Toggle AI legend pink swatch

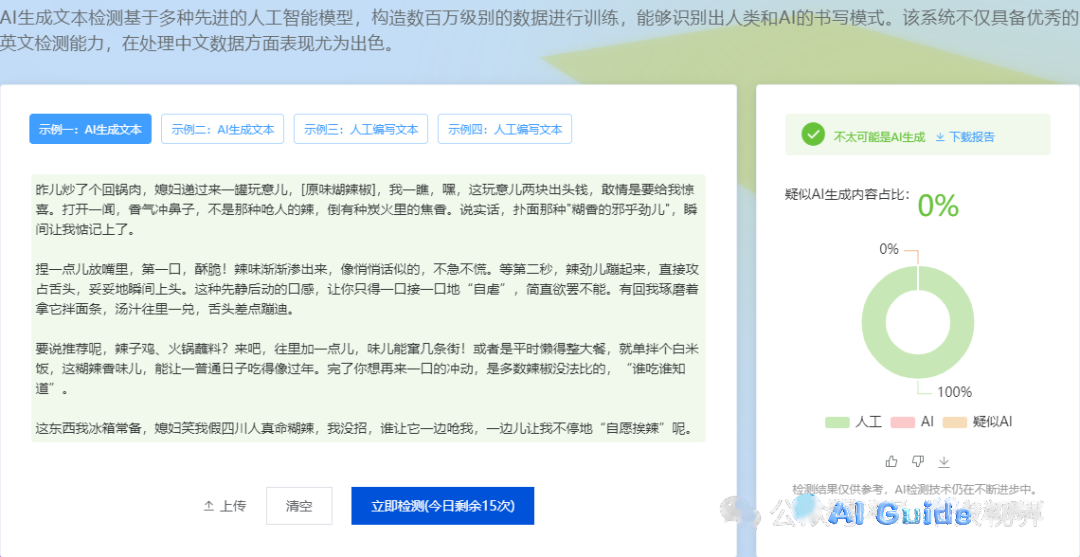pos(902,422)
